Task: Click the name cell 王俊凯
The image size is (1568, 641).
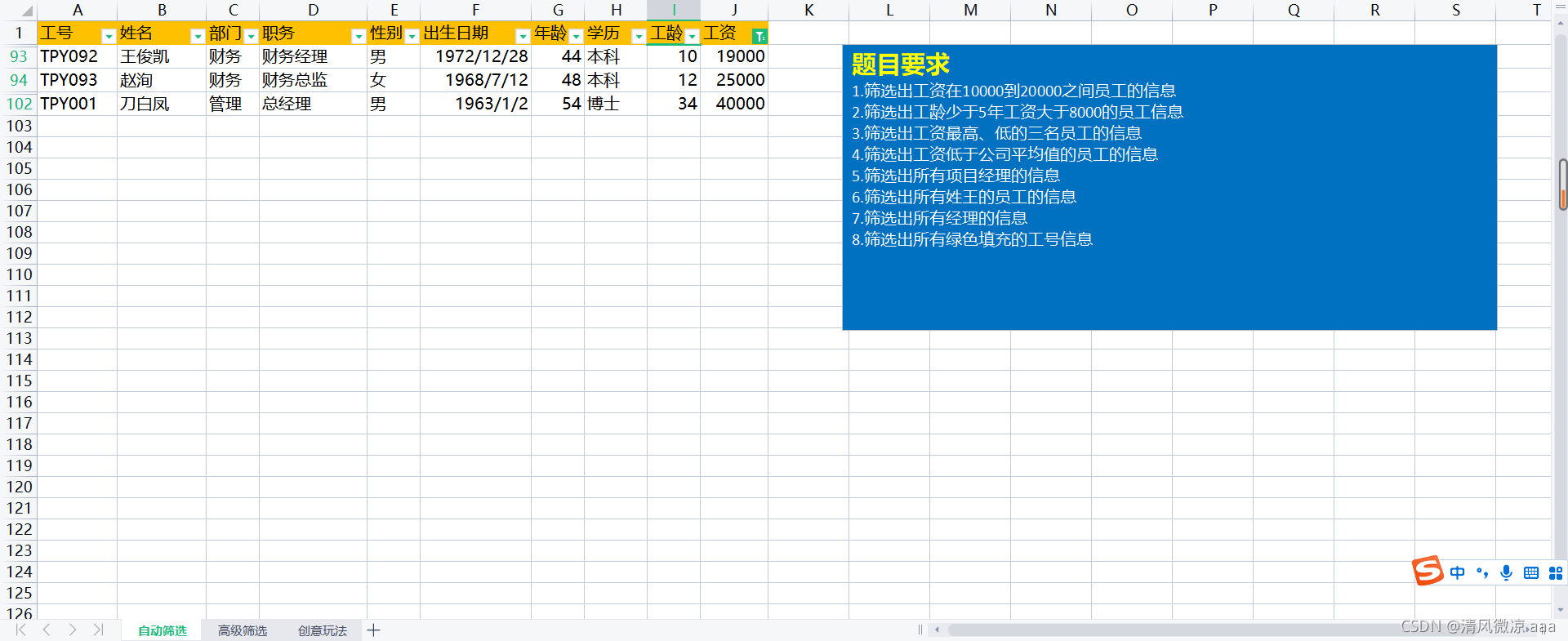Action: point(162,56)
